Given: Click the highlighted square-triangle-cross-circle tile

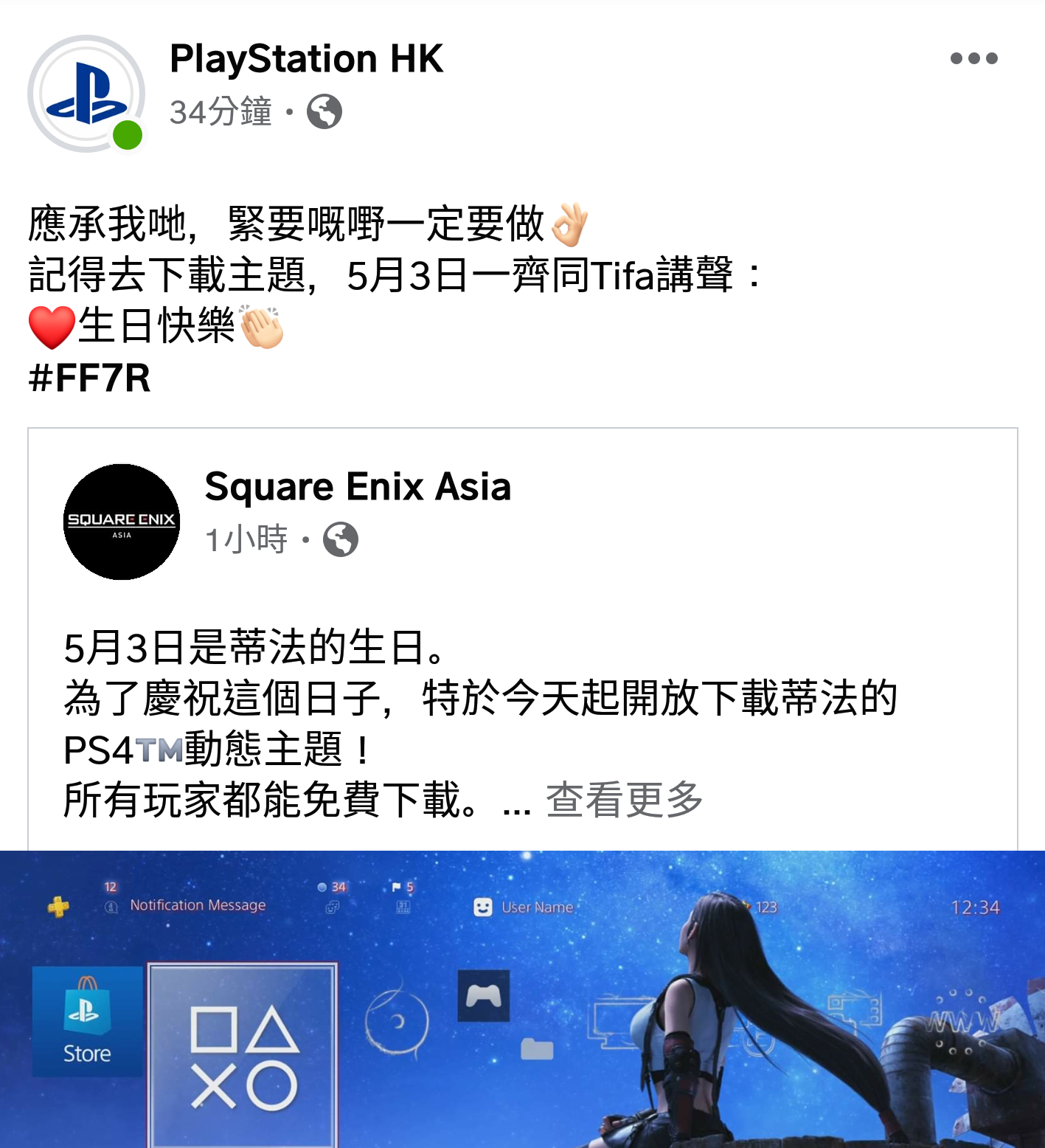Looking at the screenshot, I should (x=243, y=1055).
